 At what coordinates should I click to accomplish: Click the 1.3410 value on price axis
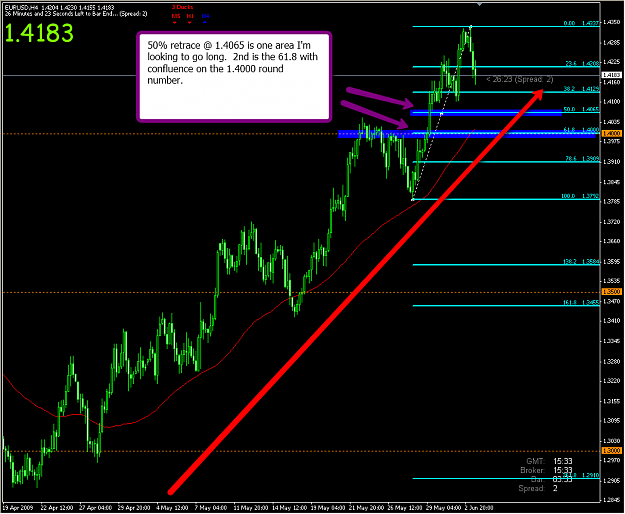pyautogui.click(x=612, y=321)
